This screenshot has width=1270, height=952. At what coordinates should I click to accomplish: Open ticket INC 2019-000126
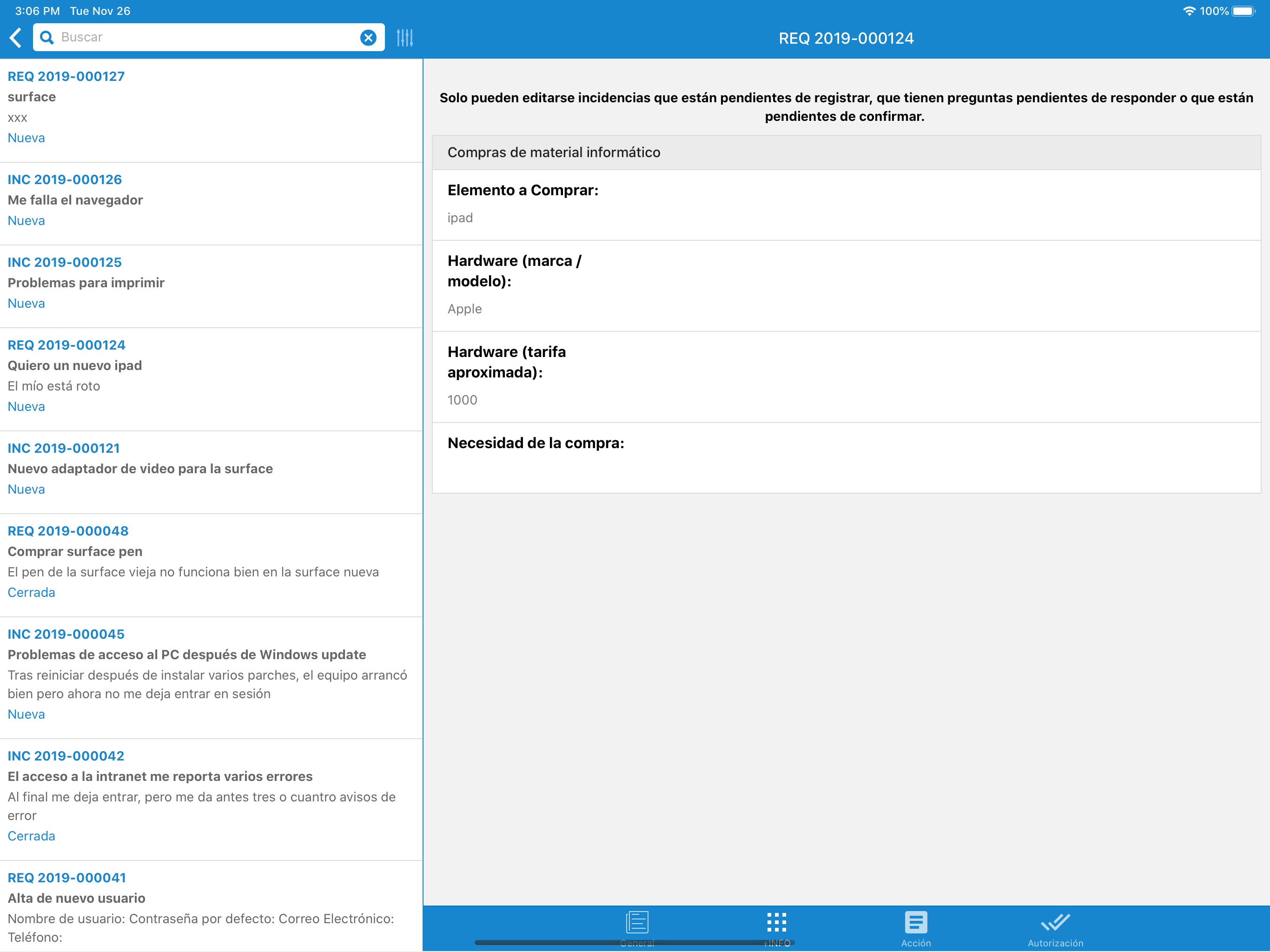pos(212,204)
